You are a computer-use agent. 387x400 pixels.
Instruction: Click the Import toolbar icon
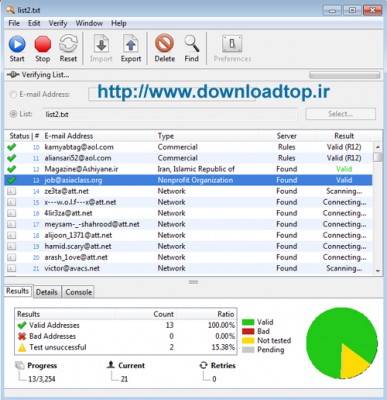(101, 44)
